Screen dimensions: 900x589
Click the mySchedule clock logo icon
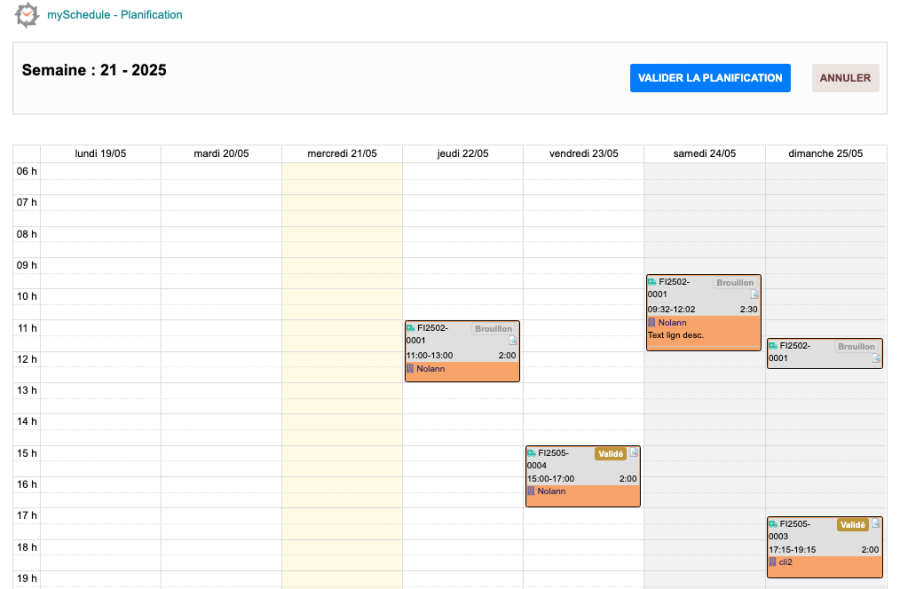click(x=27, y=15)
